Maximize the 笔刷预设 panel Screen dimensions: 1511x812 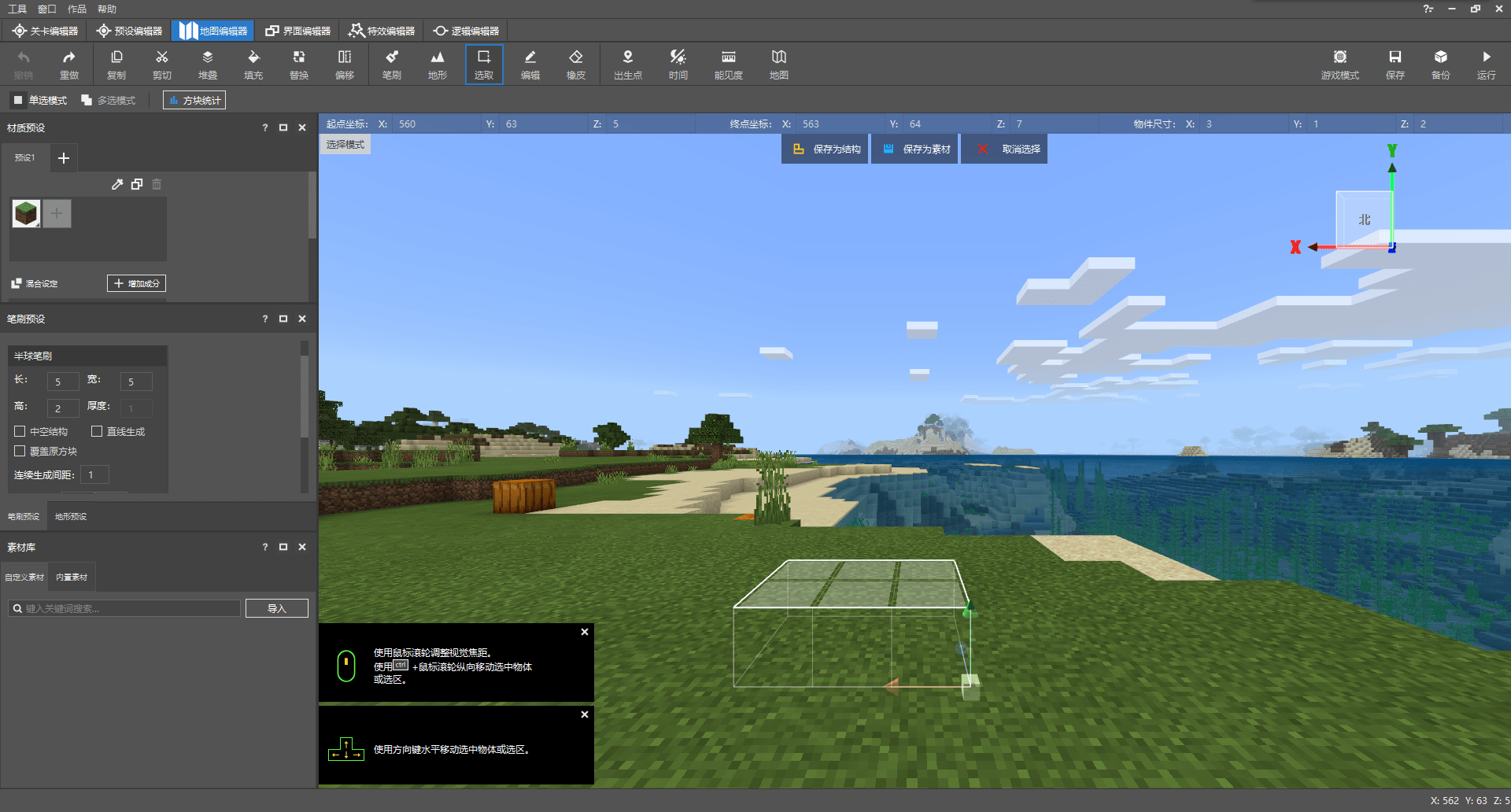[x=283, y=319]
